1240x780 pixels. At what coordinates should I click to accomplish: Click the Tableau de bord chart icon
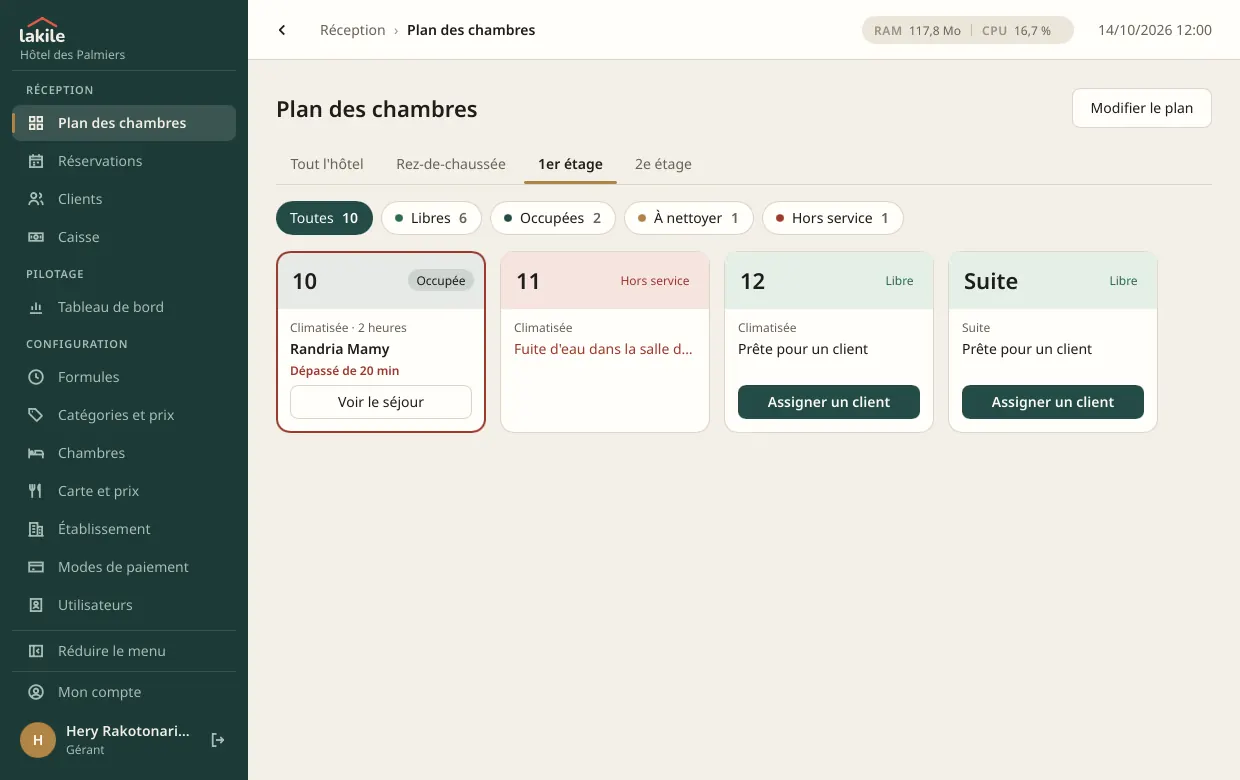(x=36, y=307)
